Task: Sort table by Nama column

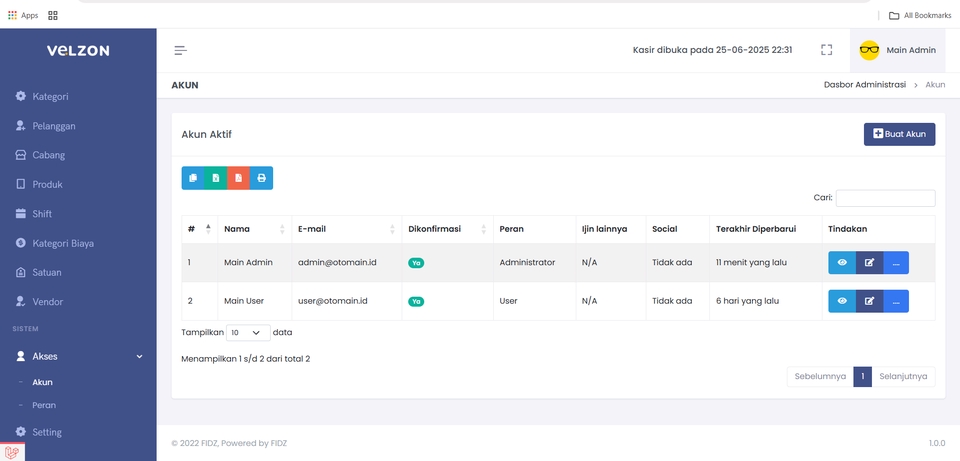Action: (x=254, y=229)
